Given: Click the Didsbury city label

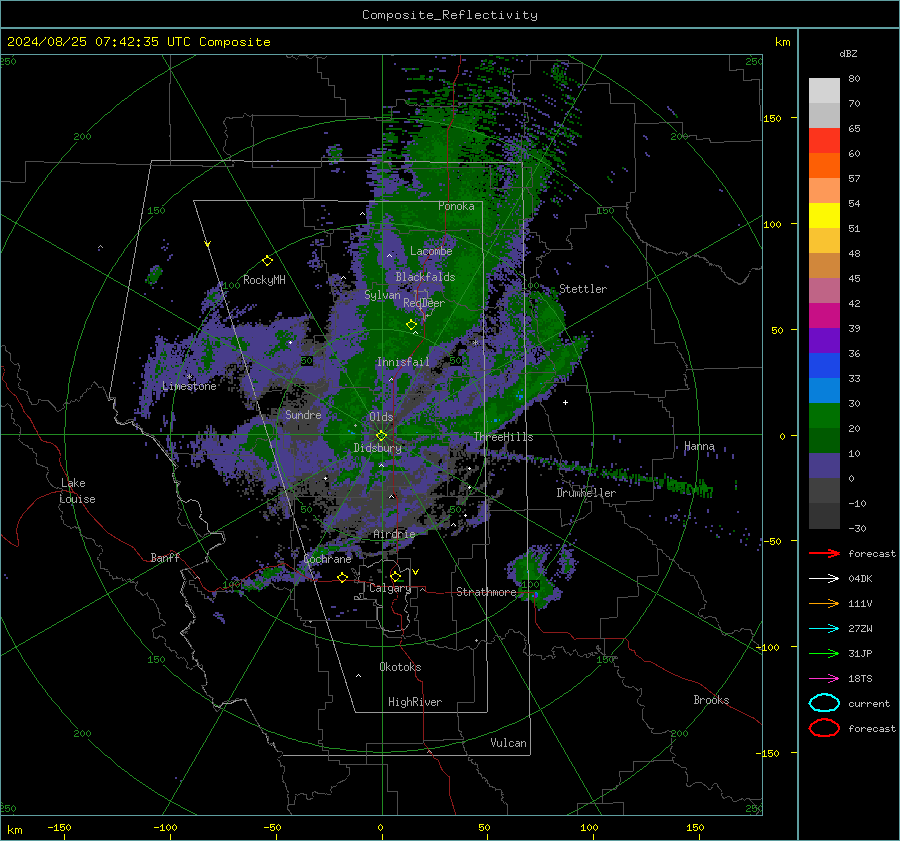Looking at the screenshot, I should pos(378,448).
